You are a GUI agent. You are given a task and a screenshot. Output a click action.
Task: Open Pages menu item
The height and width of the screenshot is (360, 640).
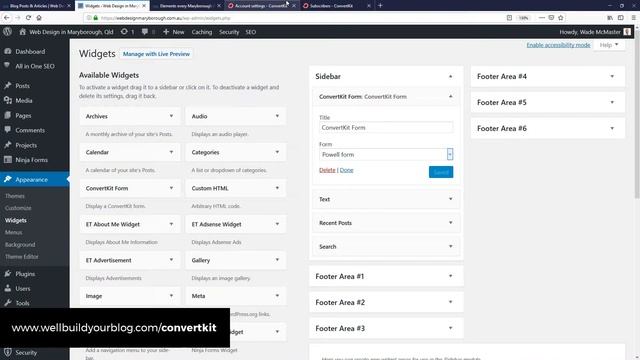pos(23,116)
